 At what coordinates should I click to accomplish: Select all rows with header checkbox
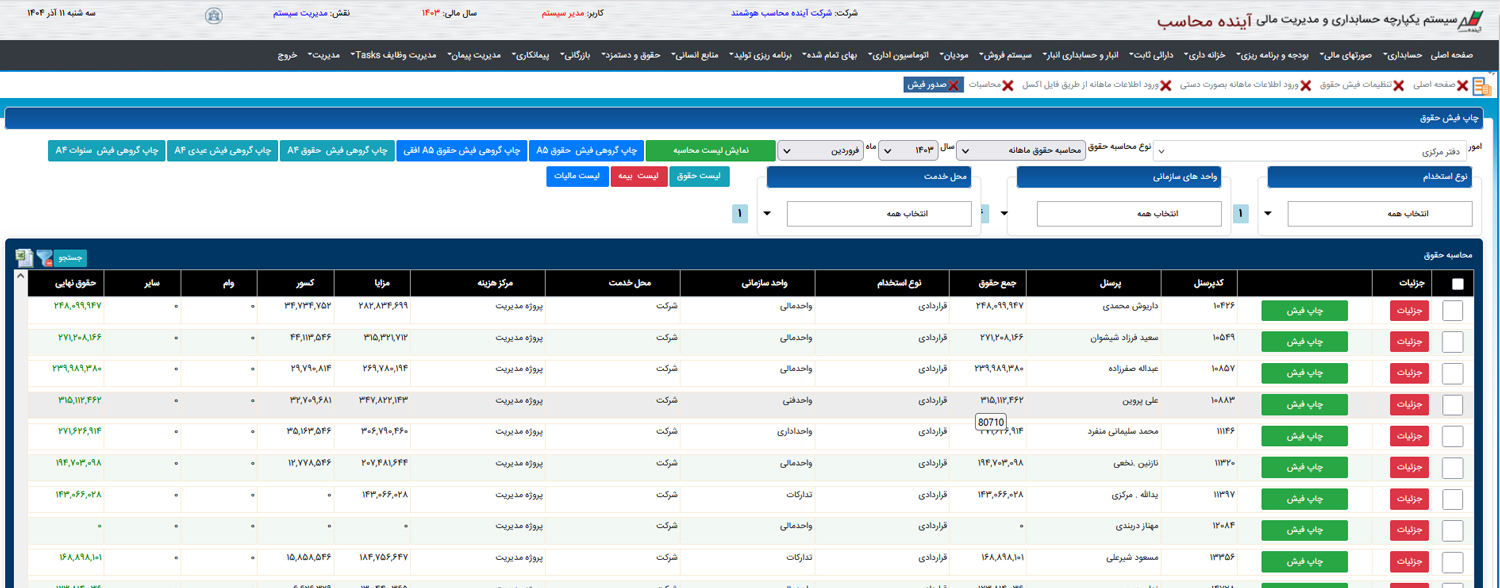pos(1457,284)
